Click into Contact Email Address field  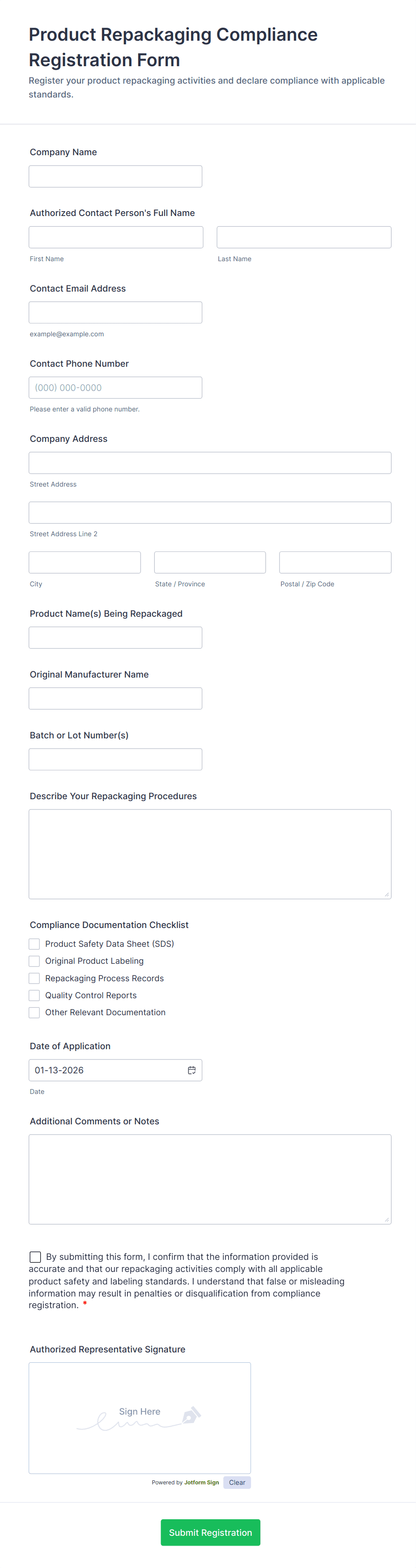(115, 312)
